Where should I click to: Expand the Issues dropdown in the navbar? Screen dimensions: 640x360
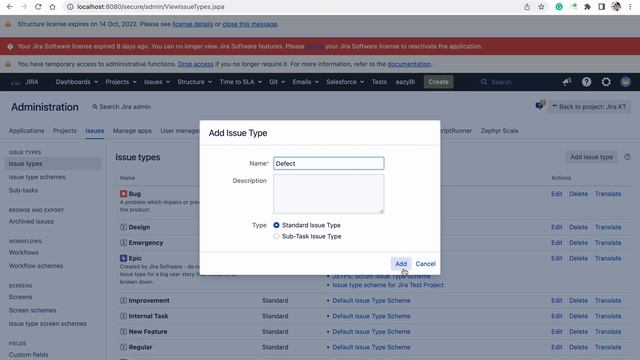click(157, 82)
